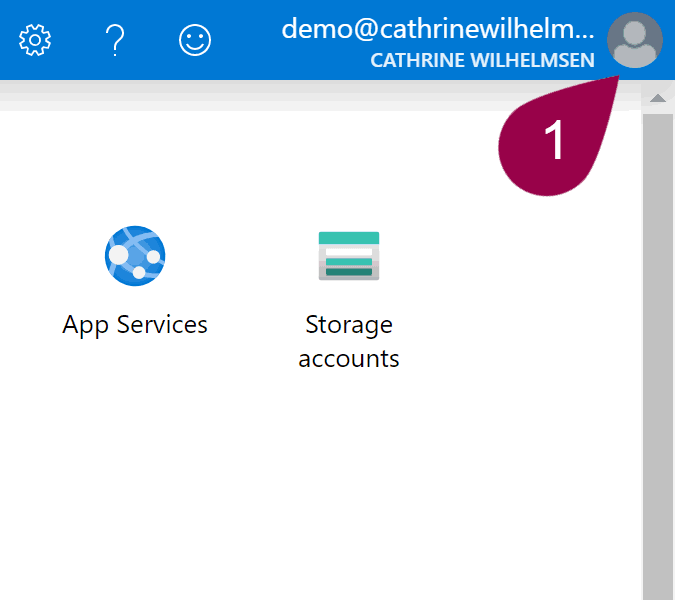This screenshot has height=600, width=675.
Task: Click the maroon number 1 callout marker
Action: pos(552,142)
